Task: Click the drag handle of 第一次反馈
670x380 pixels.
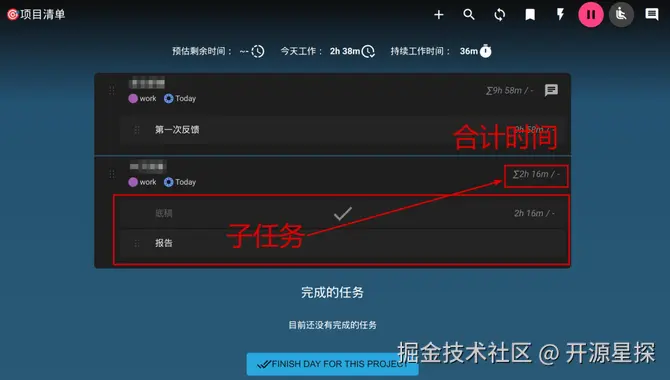Action: tap(137, 130)
